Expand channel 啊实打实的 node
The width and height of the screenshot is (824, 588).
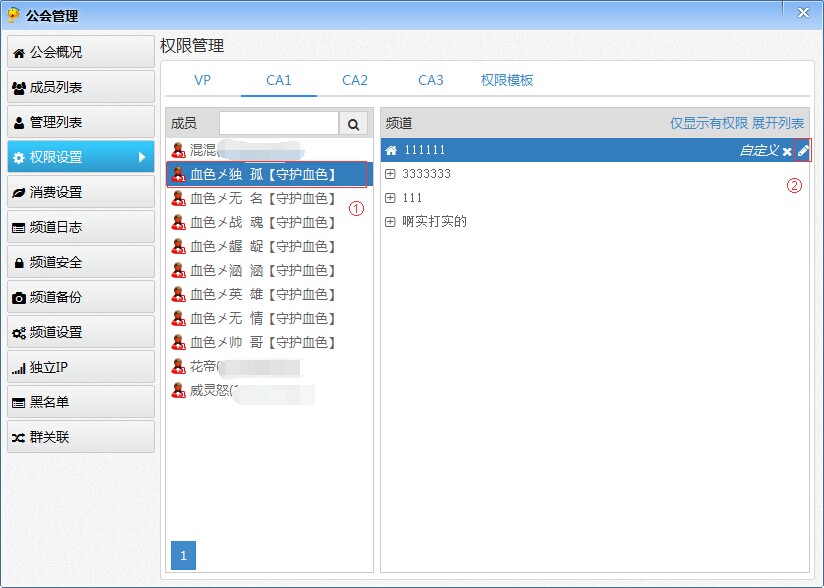click(x=390, y=222)
